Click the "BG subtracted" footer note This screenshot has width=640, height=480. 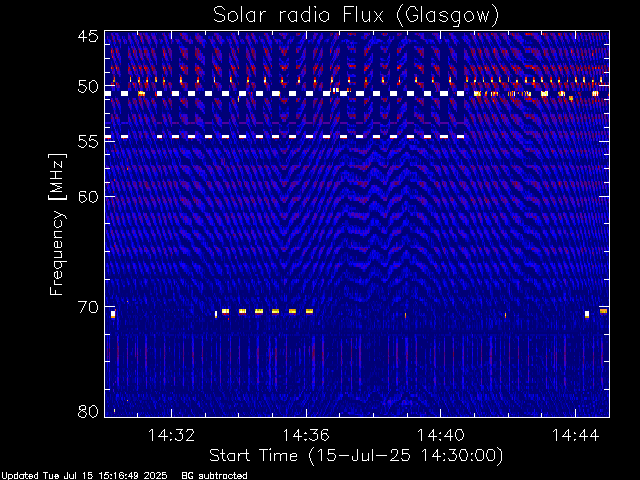pos(214,476)
